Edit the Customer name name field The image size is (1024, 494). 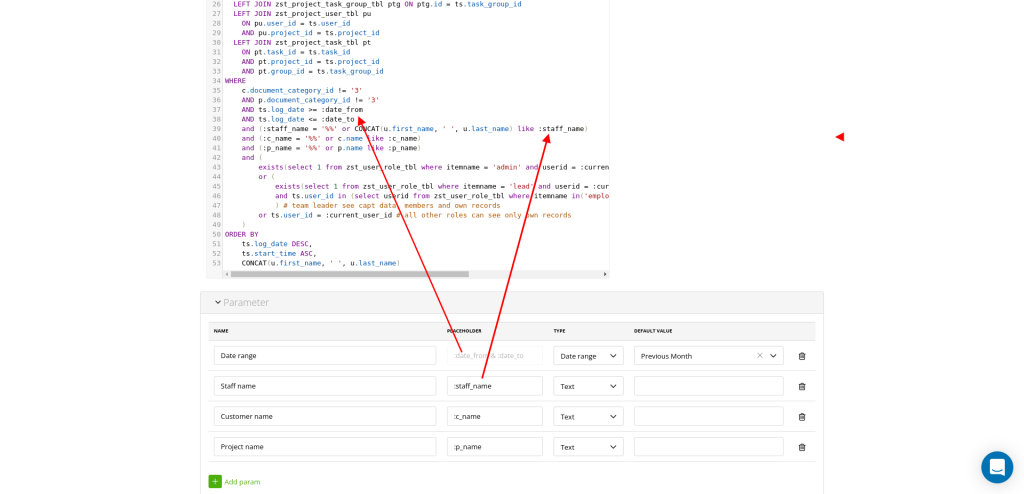(x=325, y=416)
